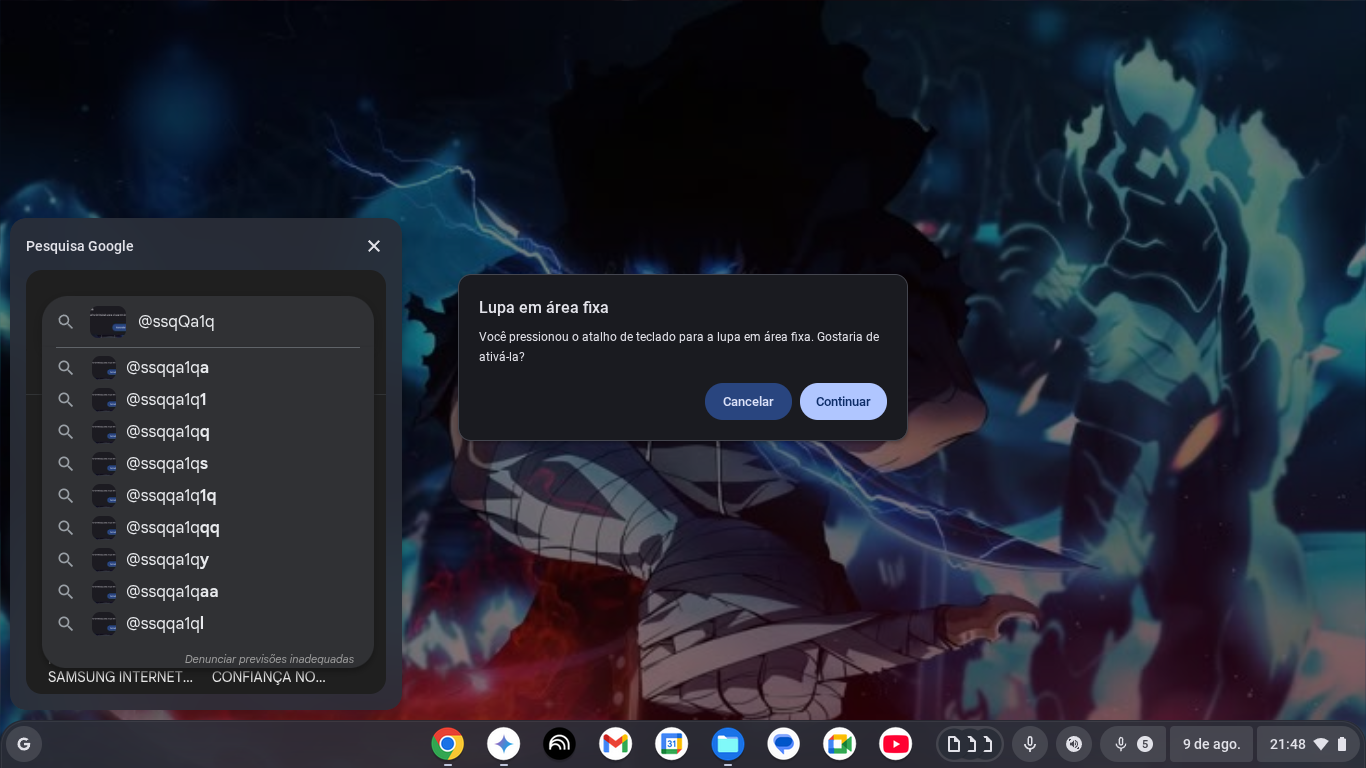Select suggestion @ssqqa1qa
The height and width of the screenshot is (768, 1366).
pyautogui.click(x=208, y=367)
